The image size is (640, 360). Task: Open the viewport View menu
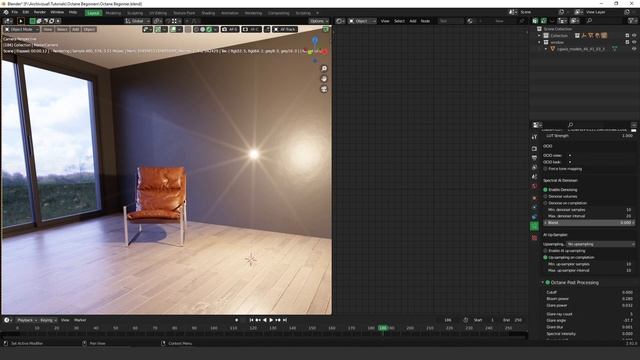tap(48, 29)
